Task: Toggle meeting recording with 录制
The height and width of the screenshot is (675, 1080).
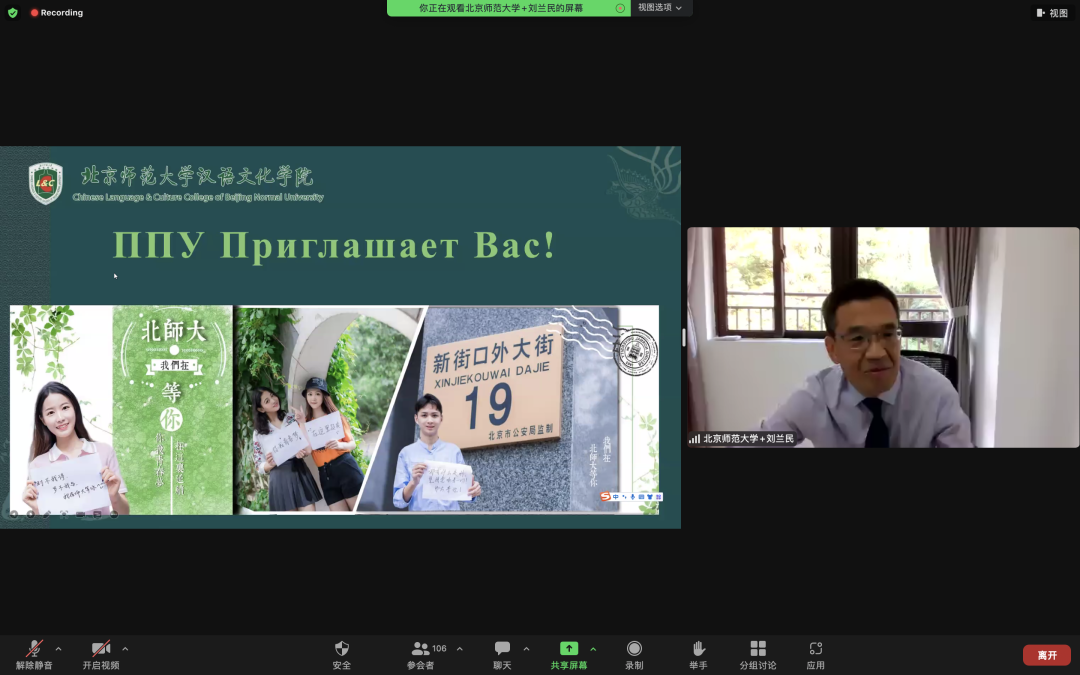Action: [x=634, y=655]
